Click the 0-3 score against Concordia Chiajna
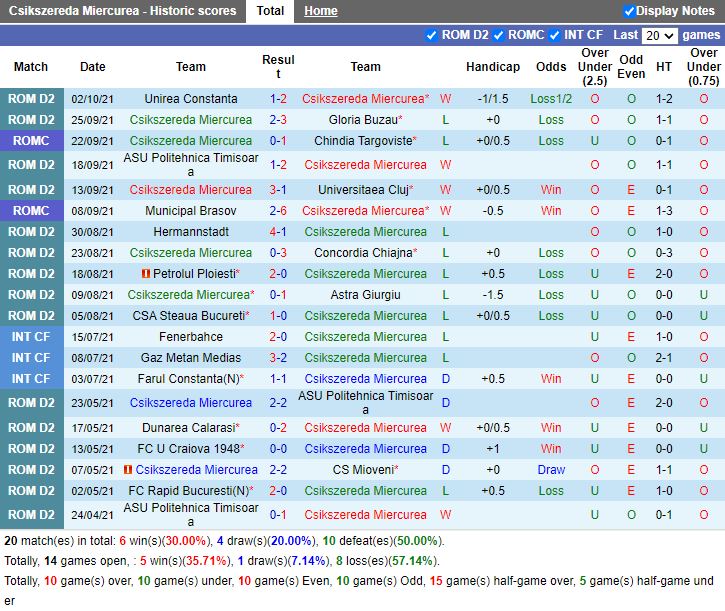 278,253
